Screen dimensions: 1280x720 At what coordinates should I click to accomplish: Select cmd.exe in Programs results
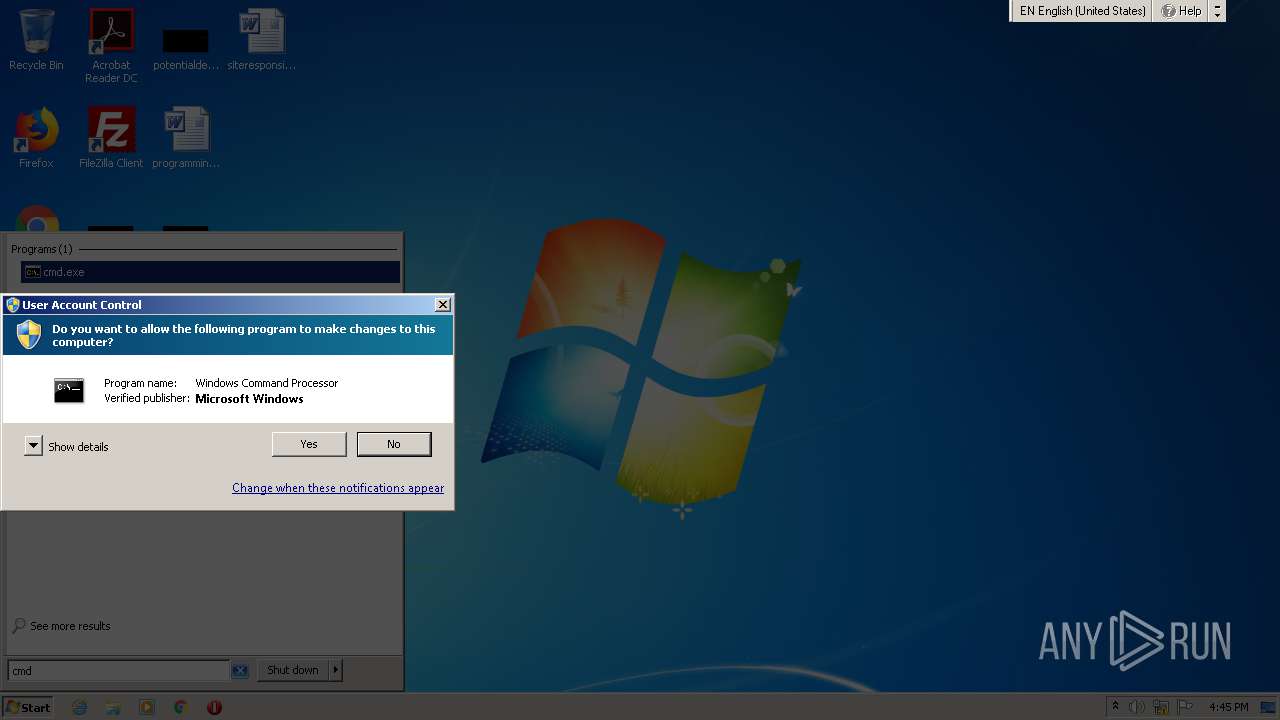point(210,272)
